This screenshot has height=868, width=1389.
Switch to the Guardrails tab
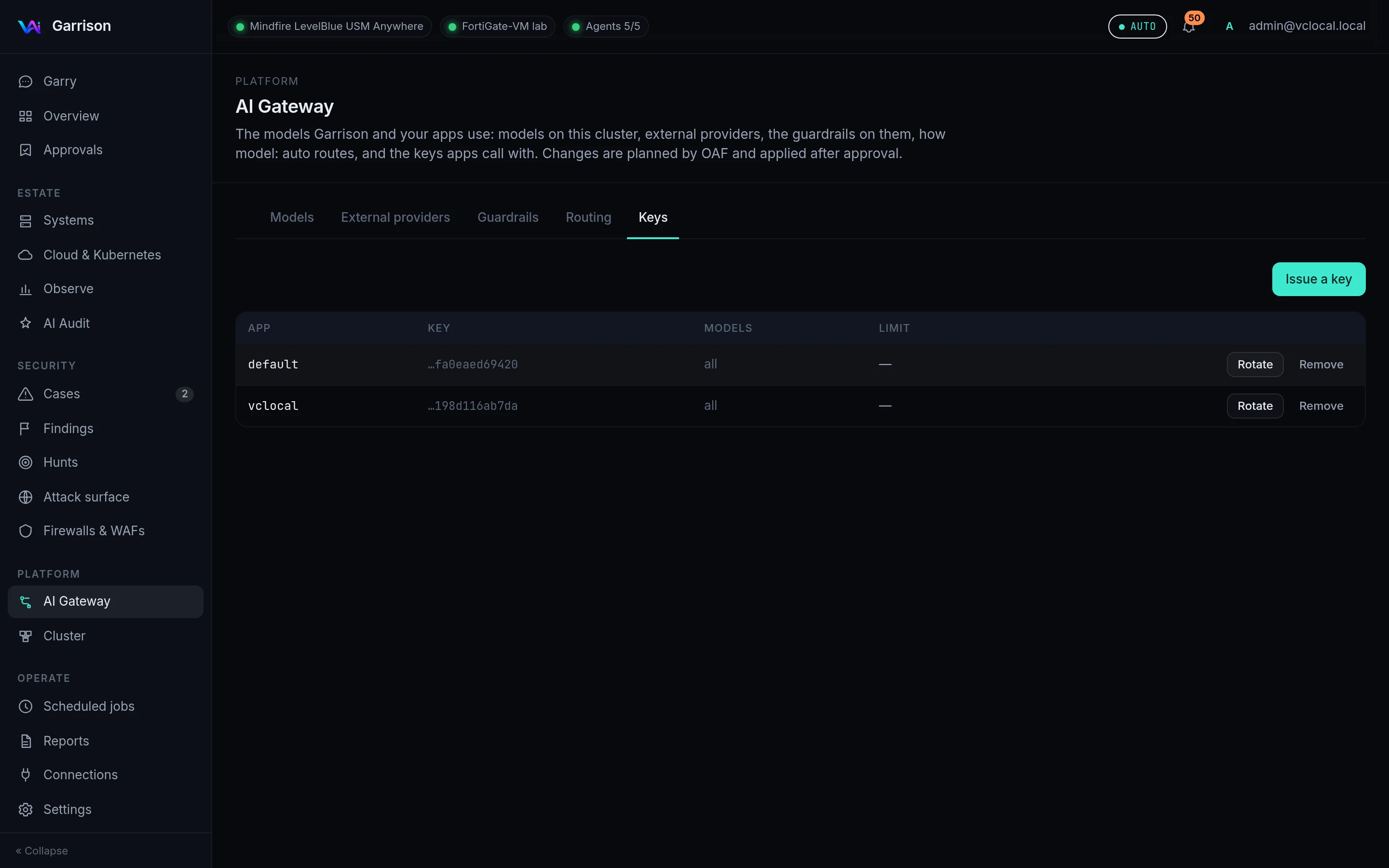[x=507, y=217]
